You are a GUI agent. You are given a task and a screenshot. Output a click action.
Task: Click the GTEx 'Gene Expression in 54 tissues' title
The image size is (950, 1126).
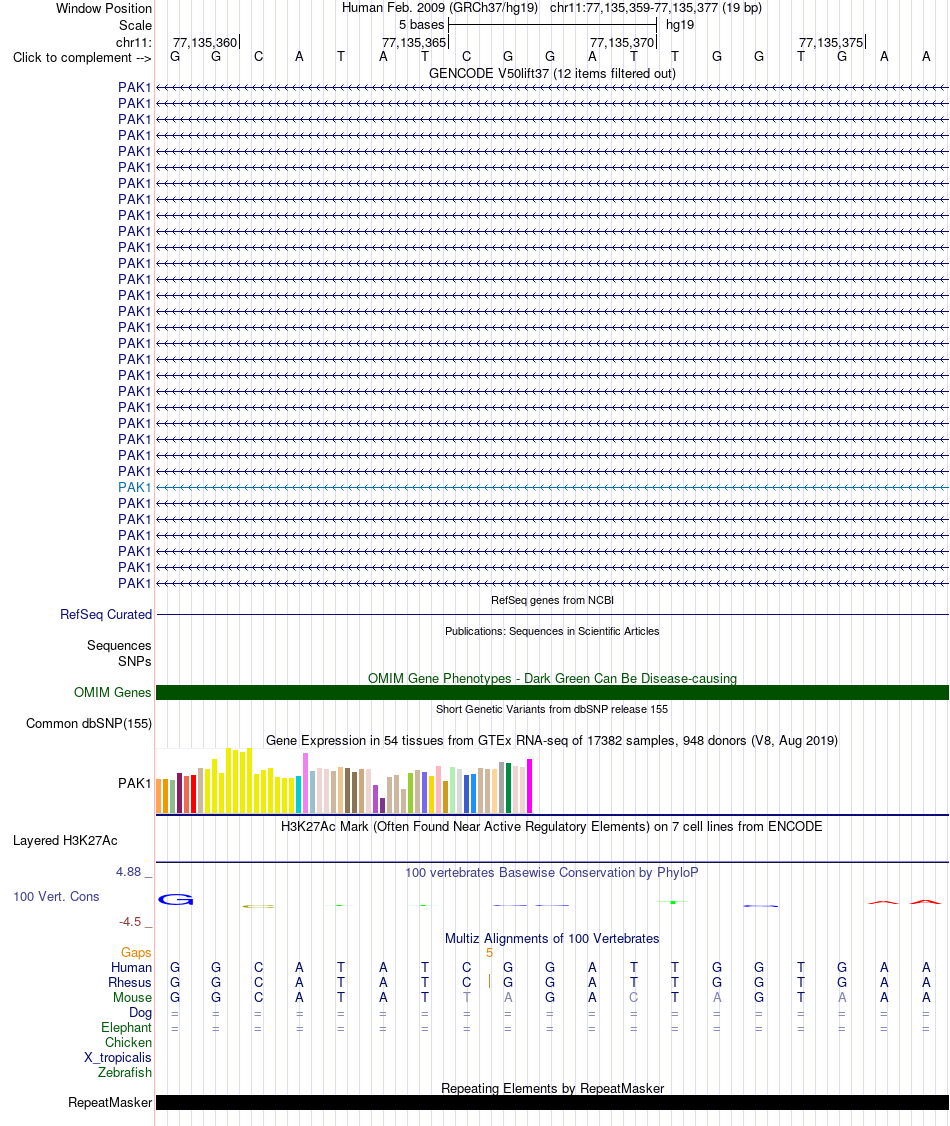552,740
